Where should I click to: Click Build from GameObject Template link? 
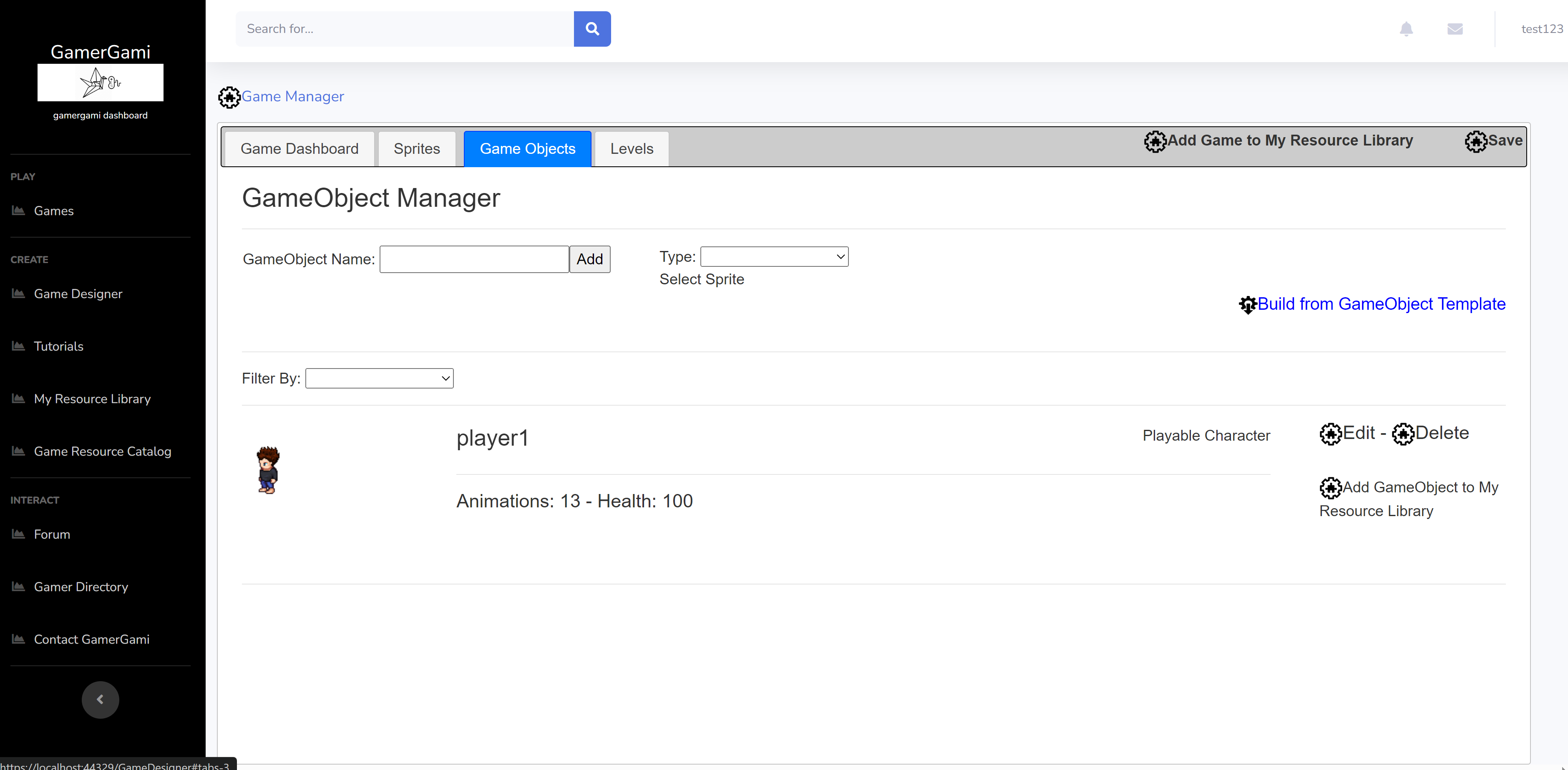[x=1381, y=304]
